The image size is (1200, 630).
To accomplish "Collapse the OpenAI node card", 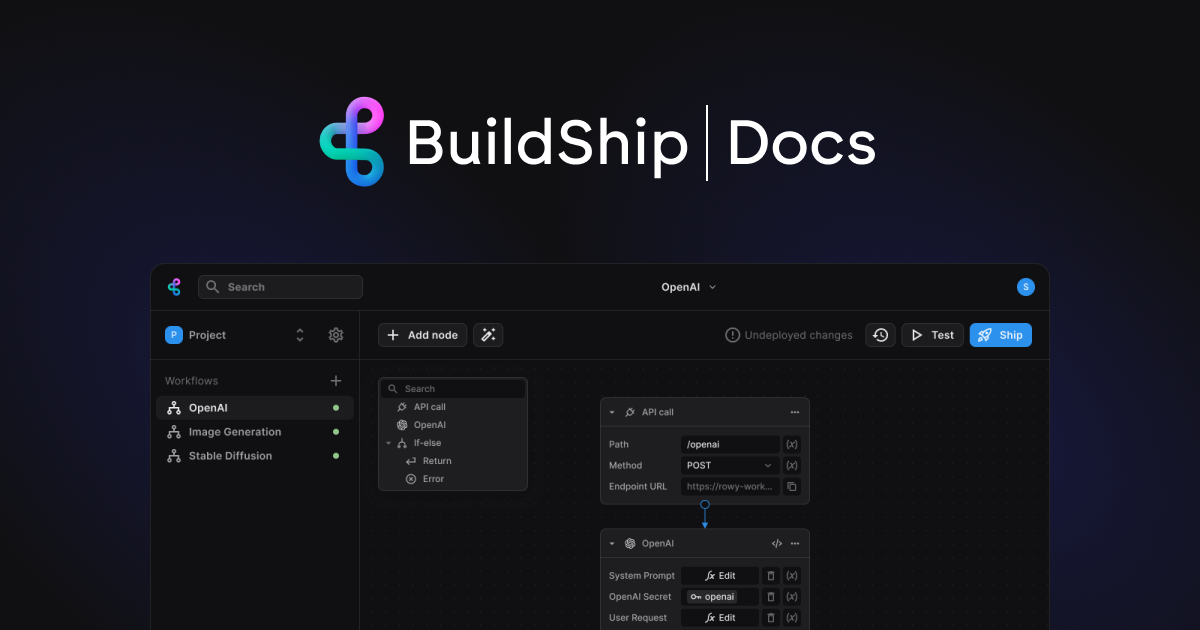I will pos(612,544).
